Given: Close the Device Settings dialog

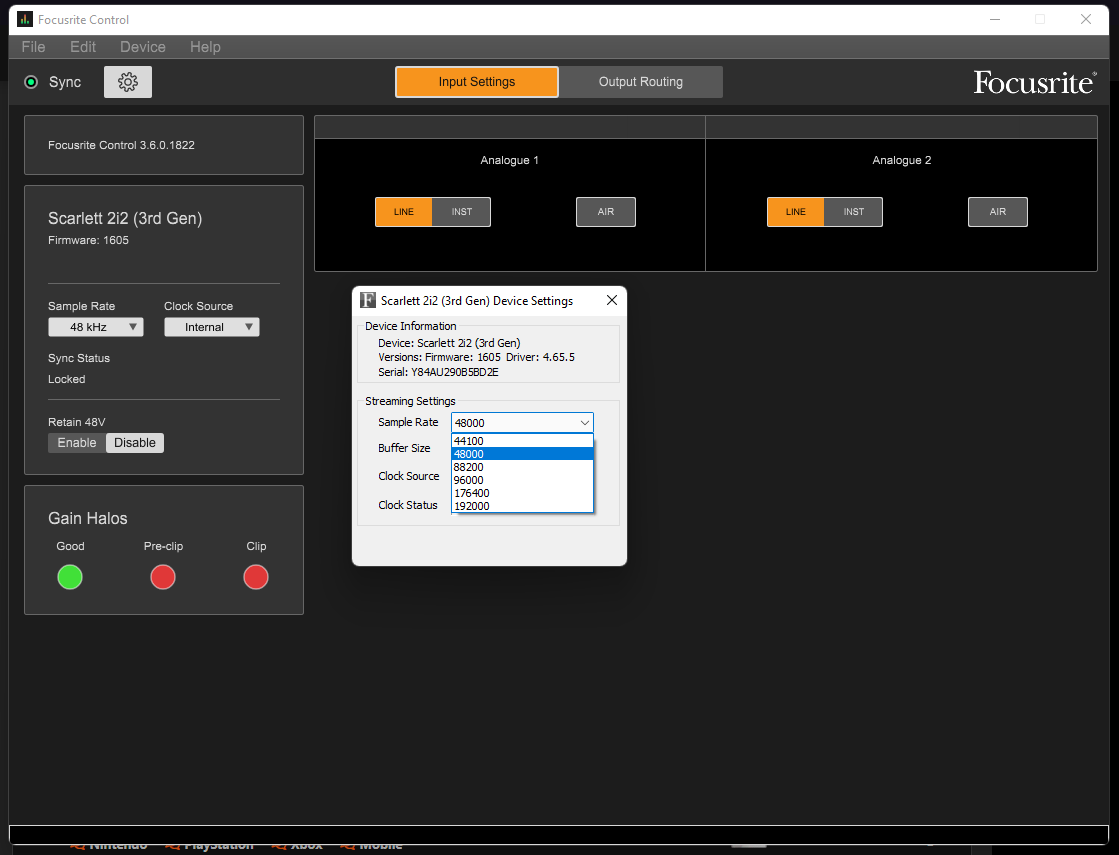Looking at the screenshot, I should (612, 300).
